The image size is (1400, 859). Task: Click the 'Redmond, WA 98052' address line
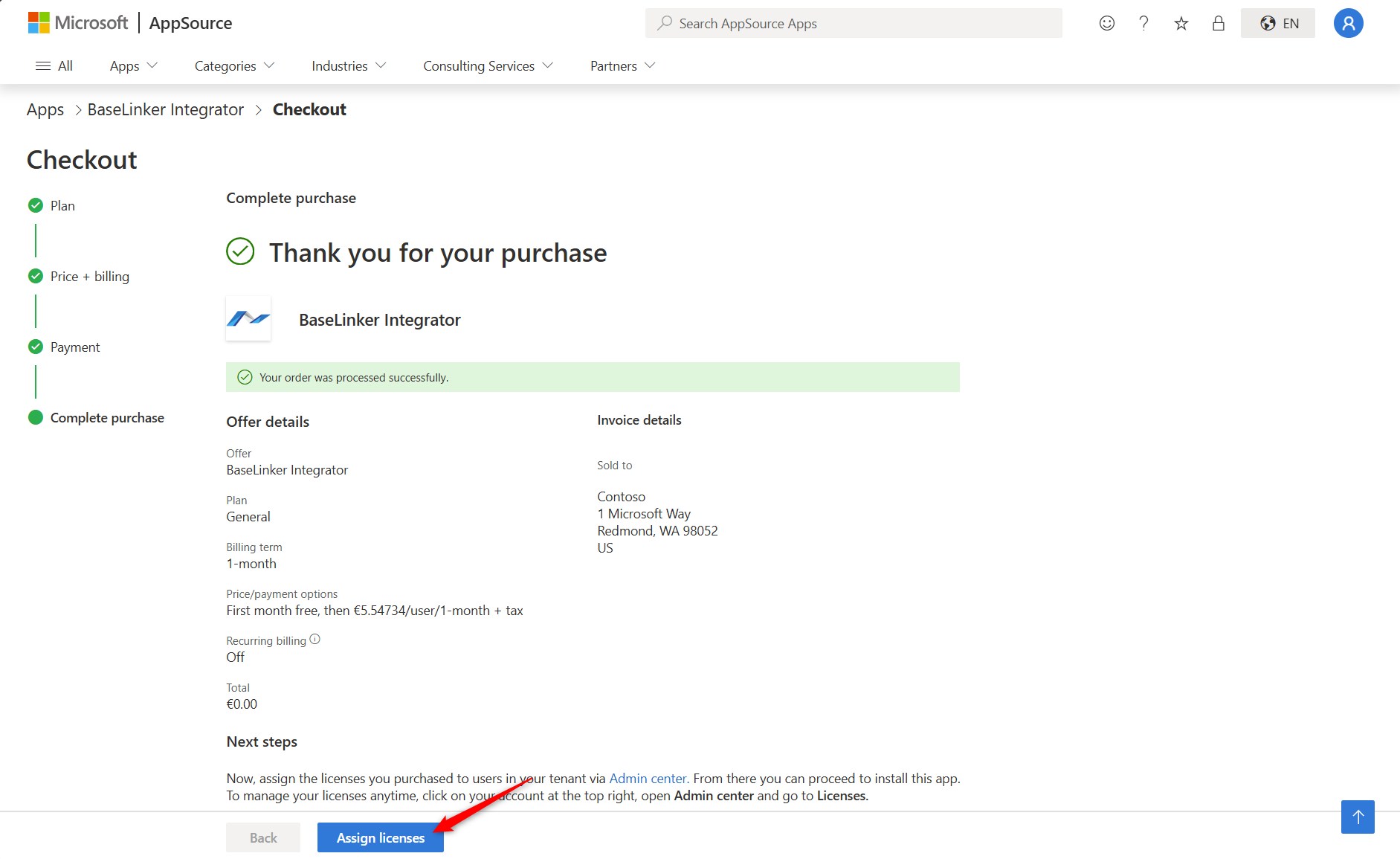point(657,530)
